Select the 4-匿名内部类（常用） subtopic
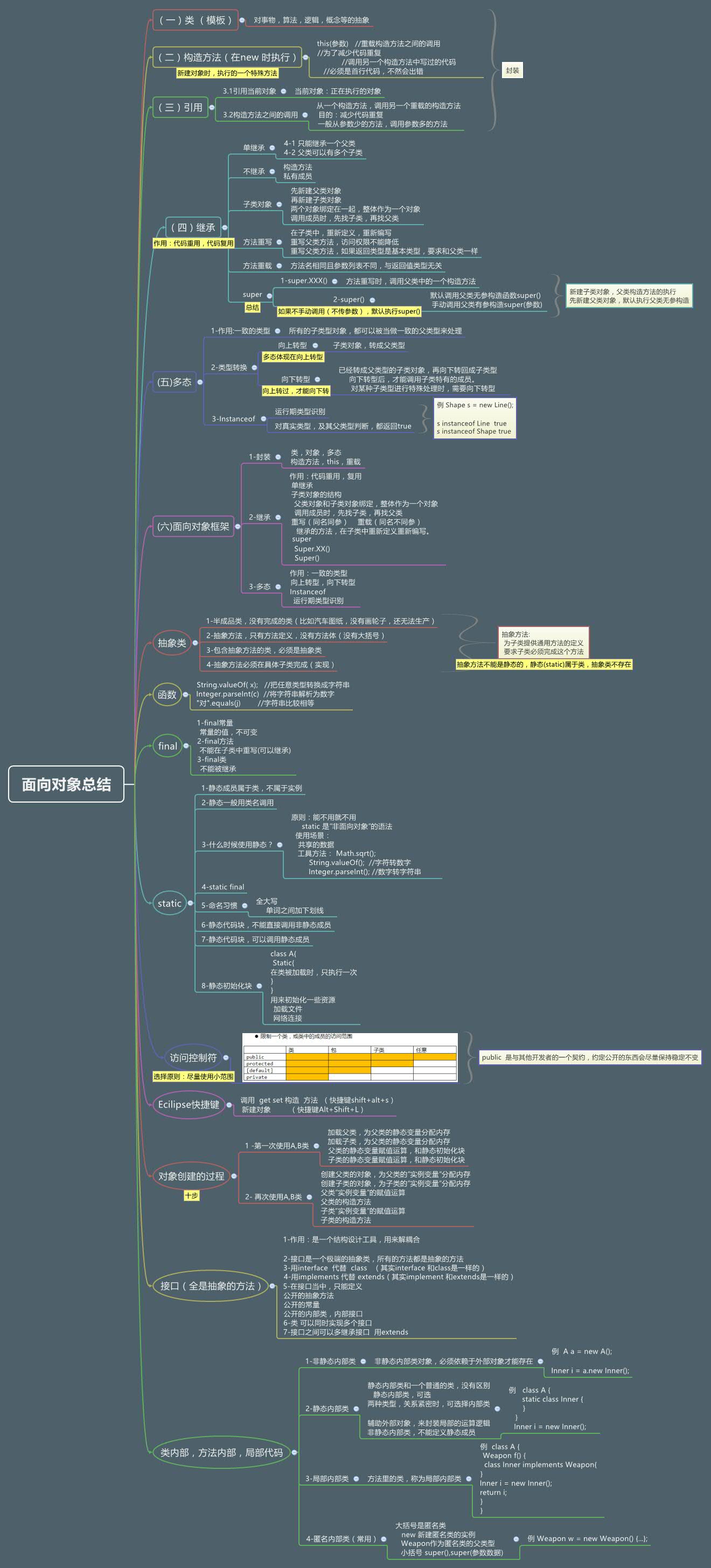 pyautogui.click(x=341, y=1539)
